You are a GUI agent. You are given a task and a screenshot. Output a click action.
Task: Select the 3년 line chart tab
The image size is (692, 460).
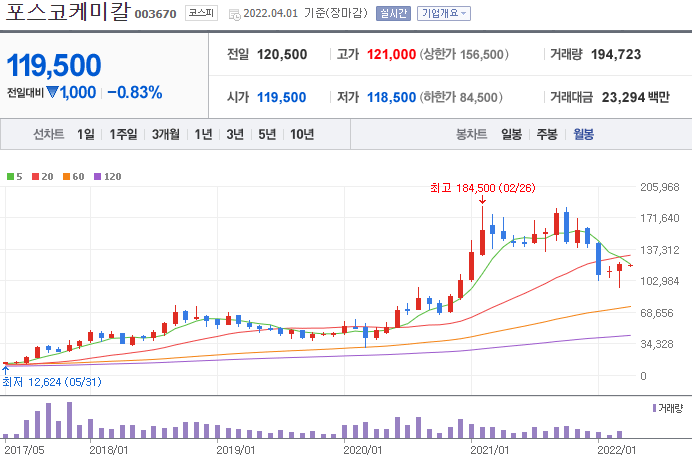point(235,134)
